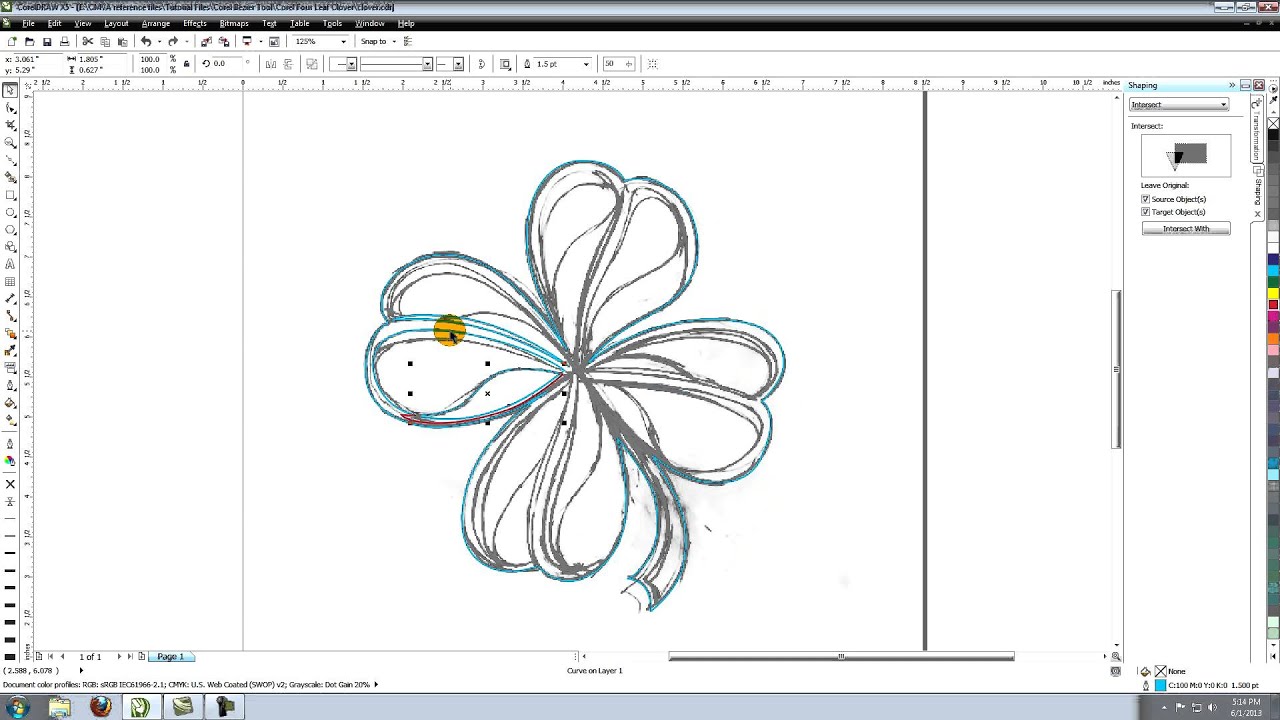Screen dimensions: 1280x720
Task: Uncheck Target Object(s) checkbox
Action: (1146, 212)
